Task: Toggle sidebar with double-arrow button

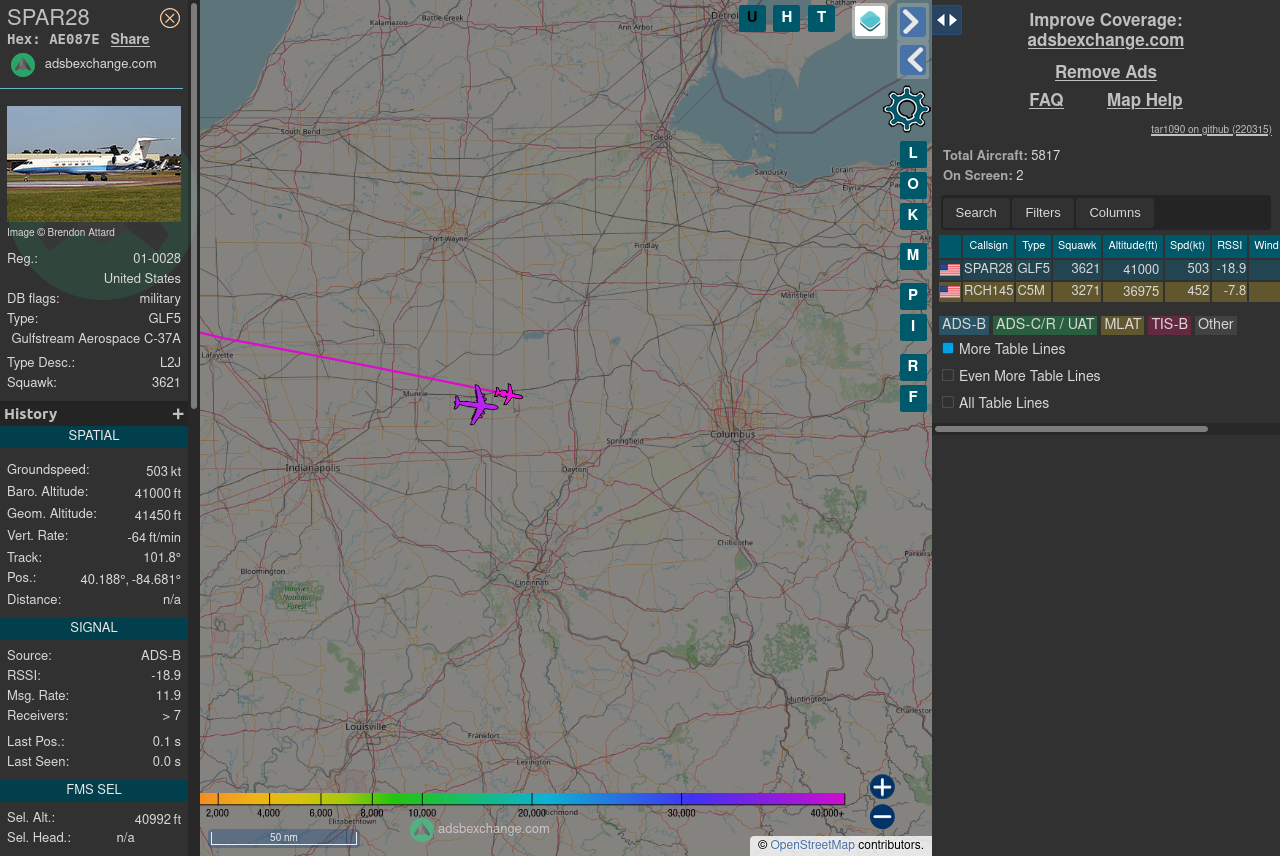Action: point(947,20)
